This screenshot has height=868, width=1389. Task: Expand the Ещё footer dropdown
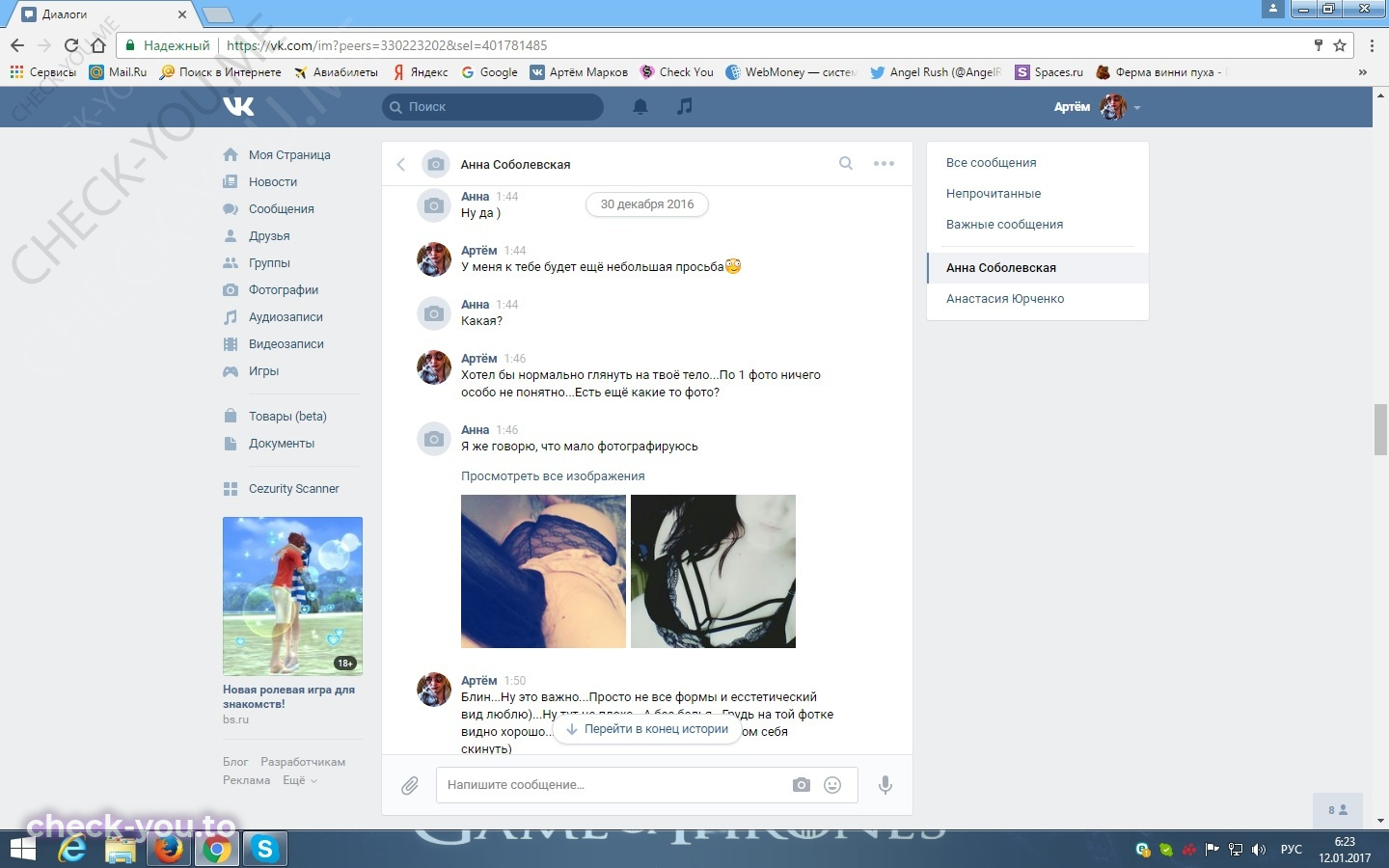pyautogui.click(x=300, y=780)
